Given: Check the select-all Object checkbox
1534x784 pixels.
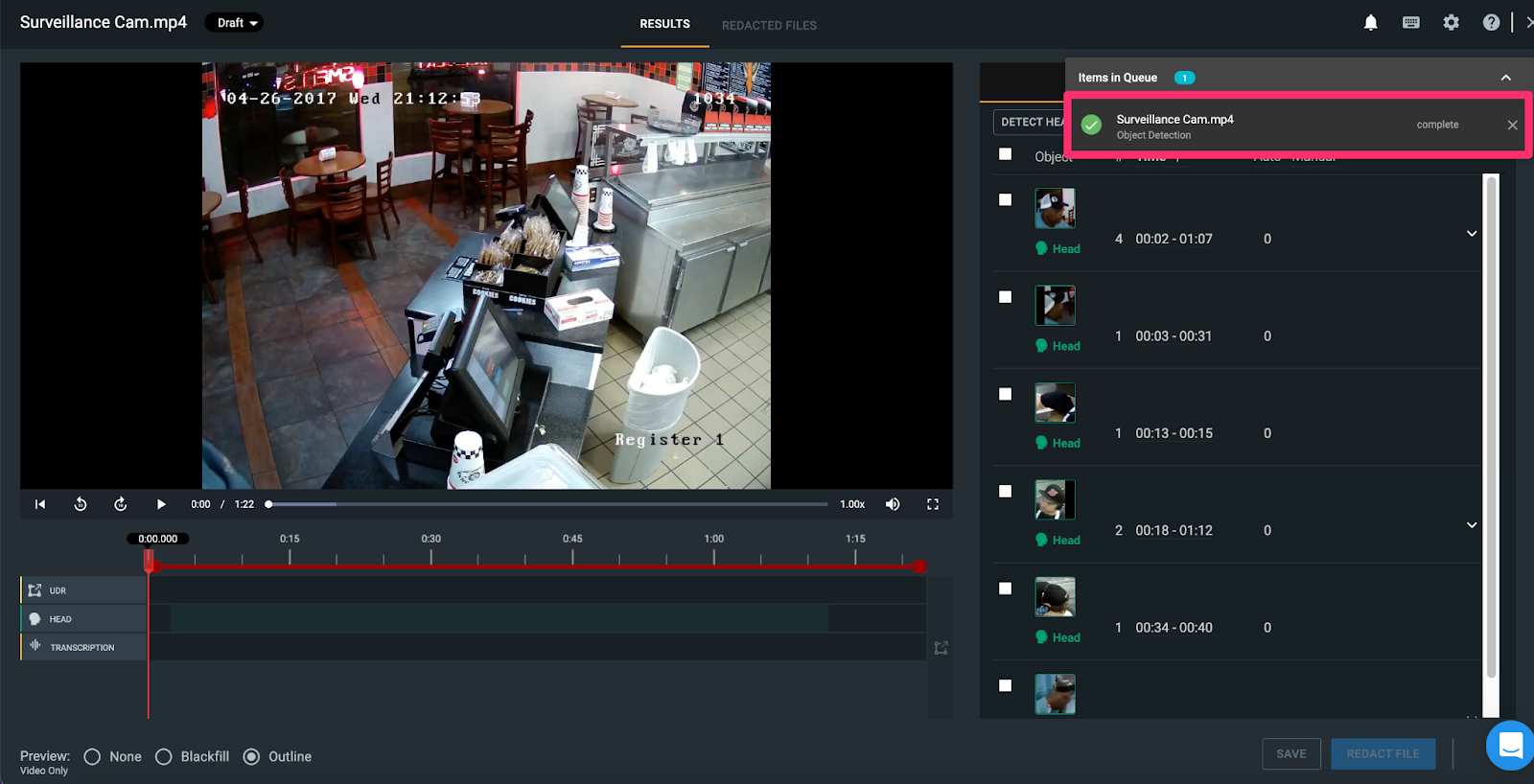Looking at the screenshot, I should [1005, 154].
